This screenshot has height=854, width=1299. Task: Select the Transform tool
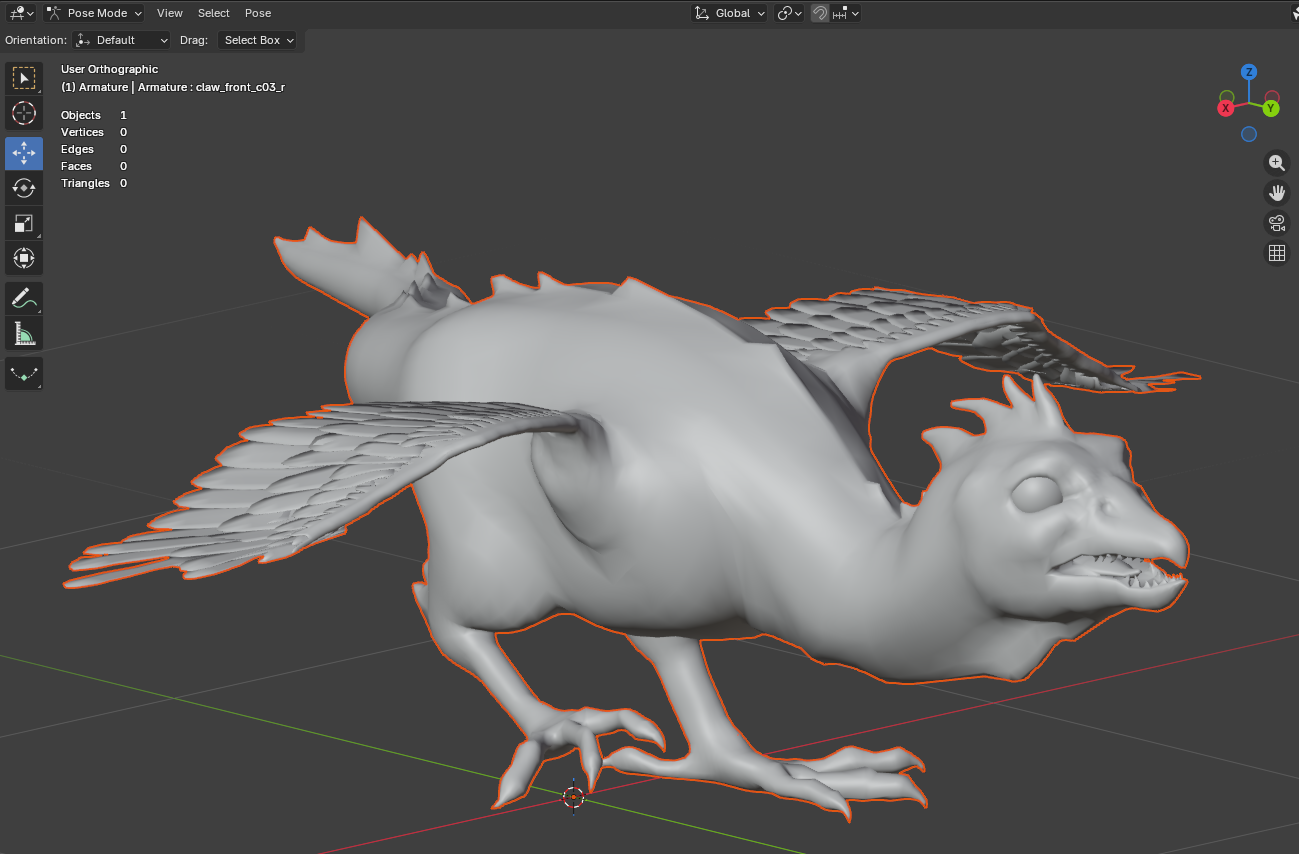(24, 258)
